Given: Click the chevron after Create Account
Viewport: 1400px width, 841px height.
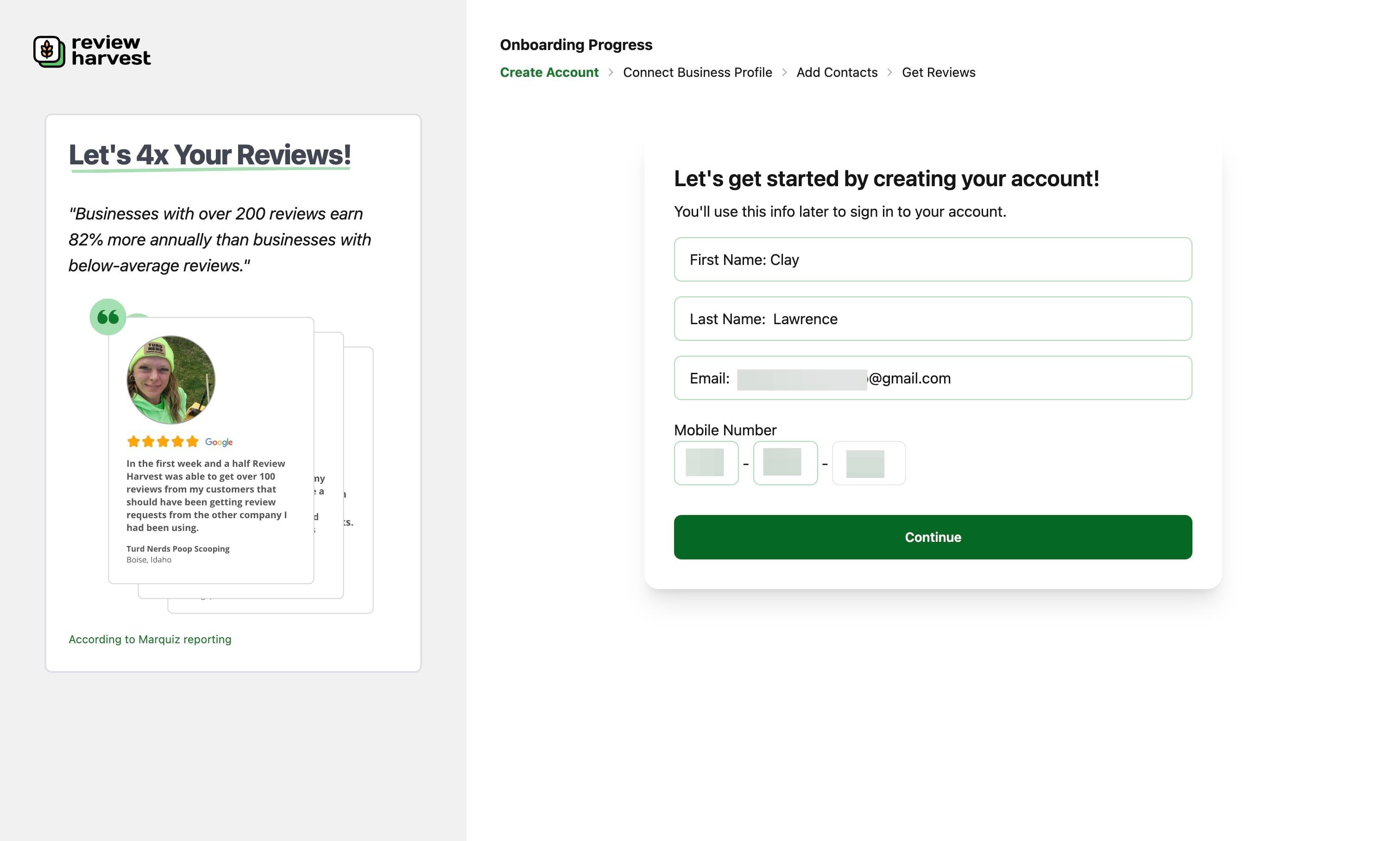Looking at the screenshot, I should tap(611, 73).
